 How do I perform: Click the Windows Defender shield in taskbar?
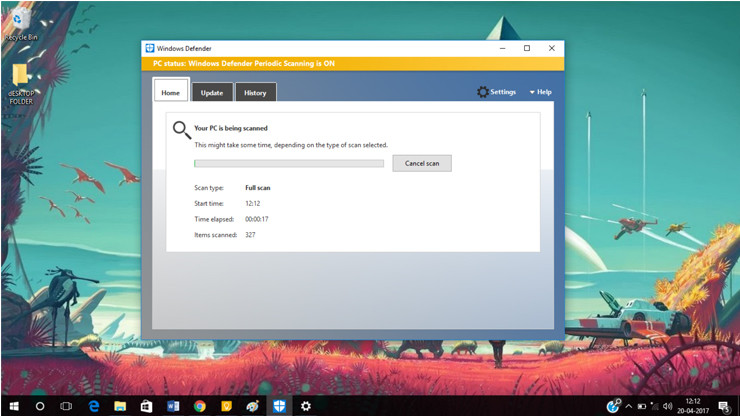tap(280, 406)
